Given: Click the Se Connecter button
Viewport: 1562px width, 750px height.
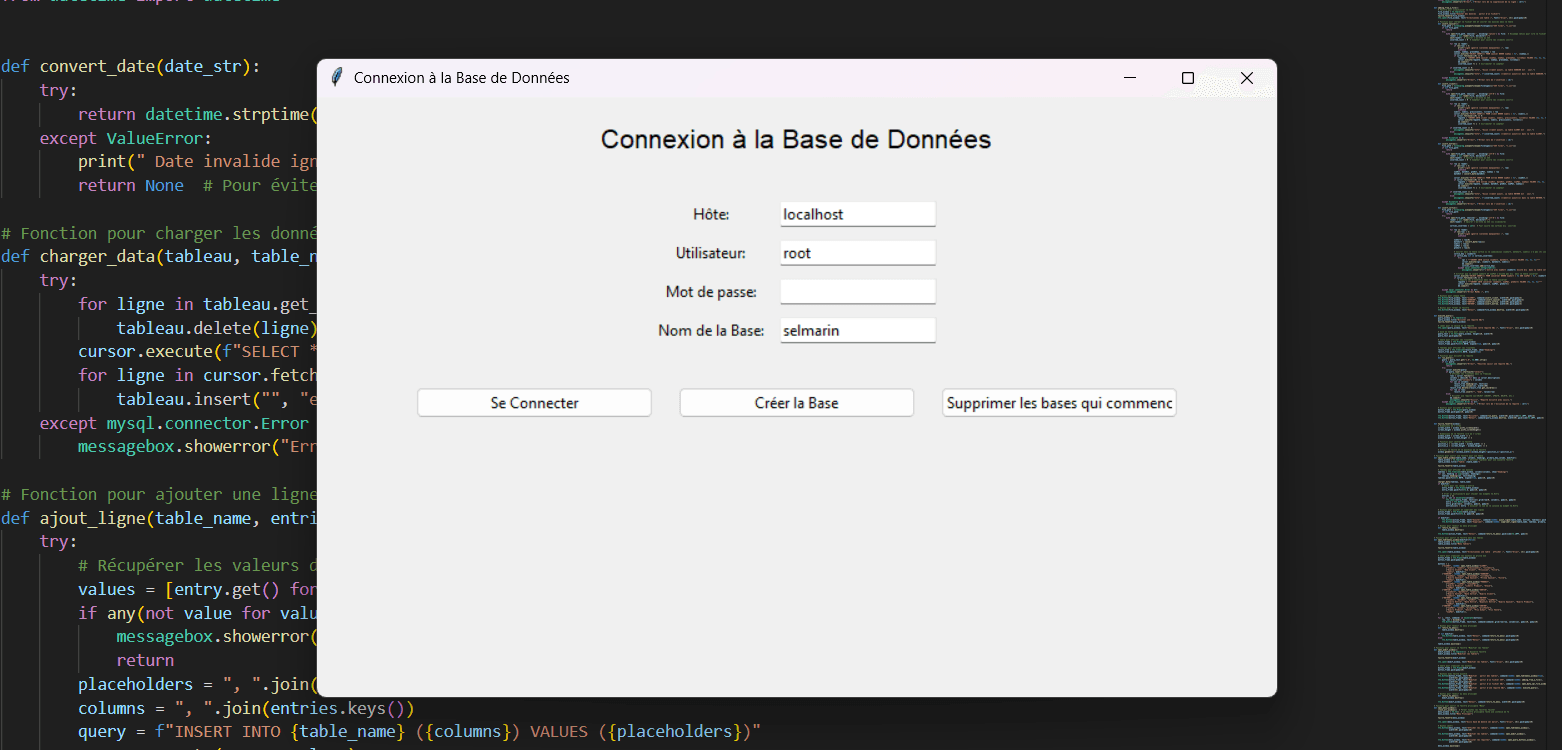Looking at the screenshot, I should pos(534,403).
